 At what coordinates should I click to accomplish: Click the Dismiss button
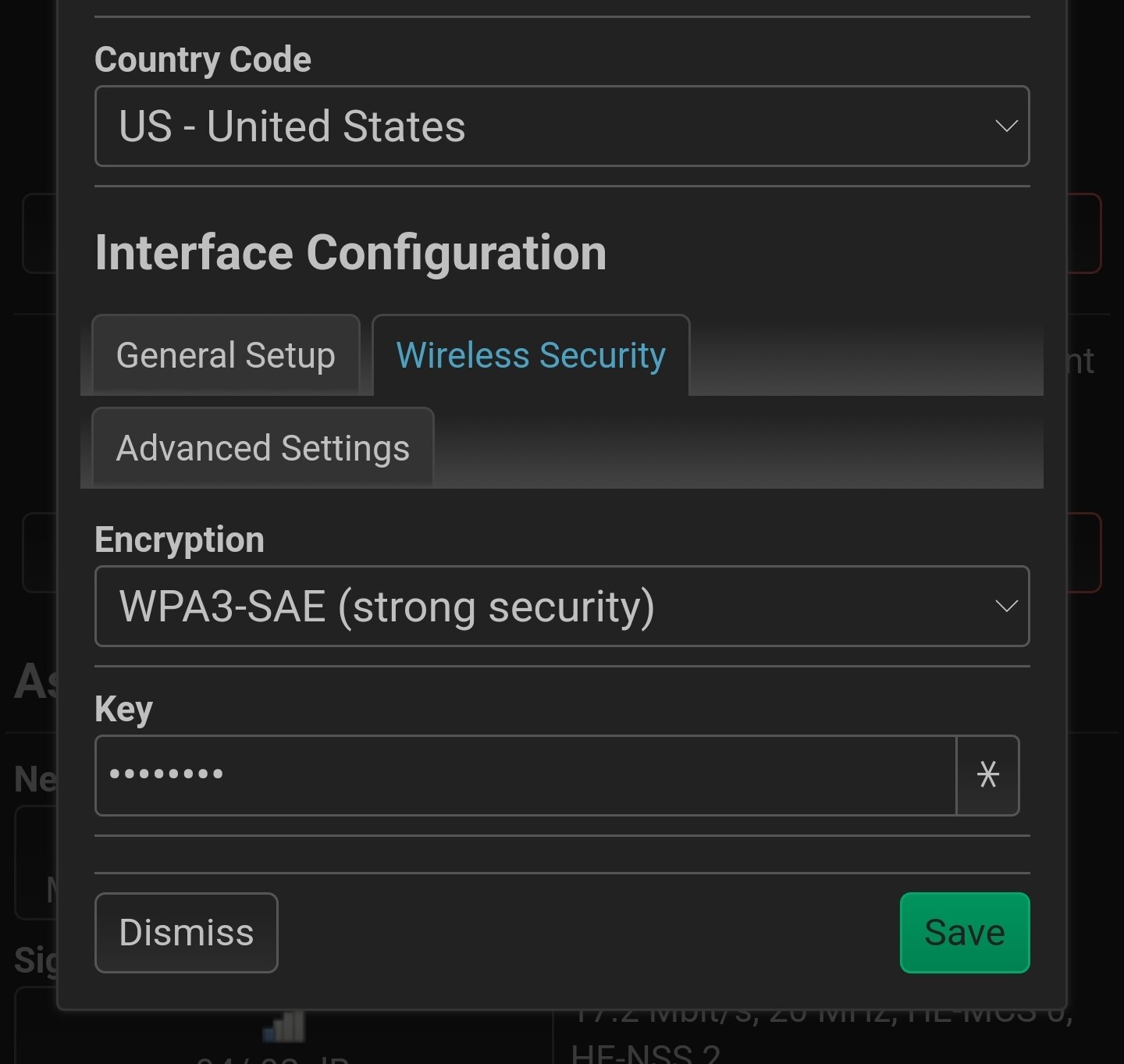pos(187,932)
